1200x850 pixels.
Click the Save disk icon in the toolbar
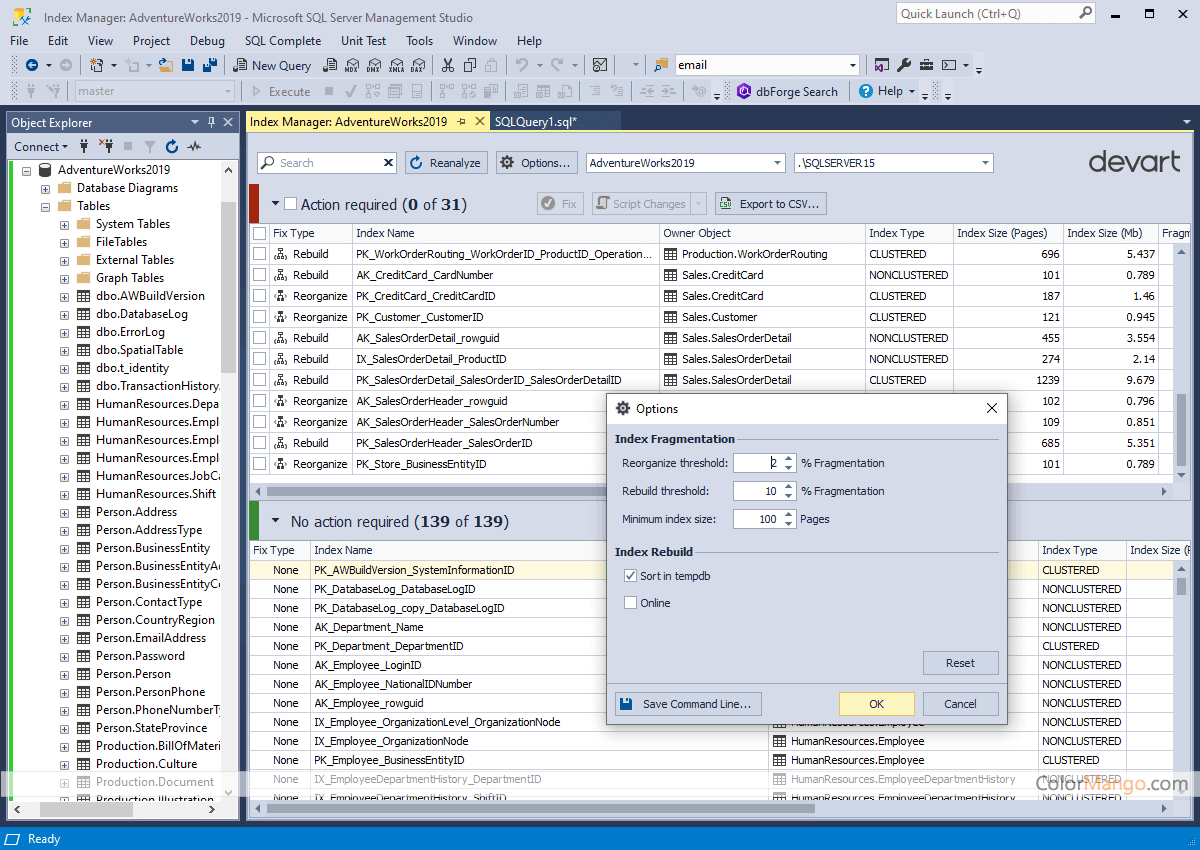[188, 65]
